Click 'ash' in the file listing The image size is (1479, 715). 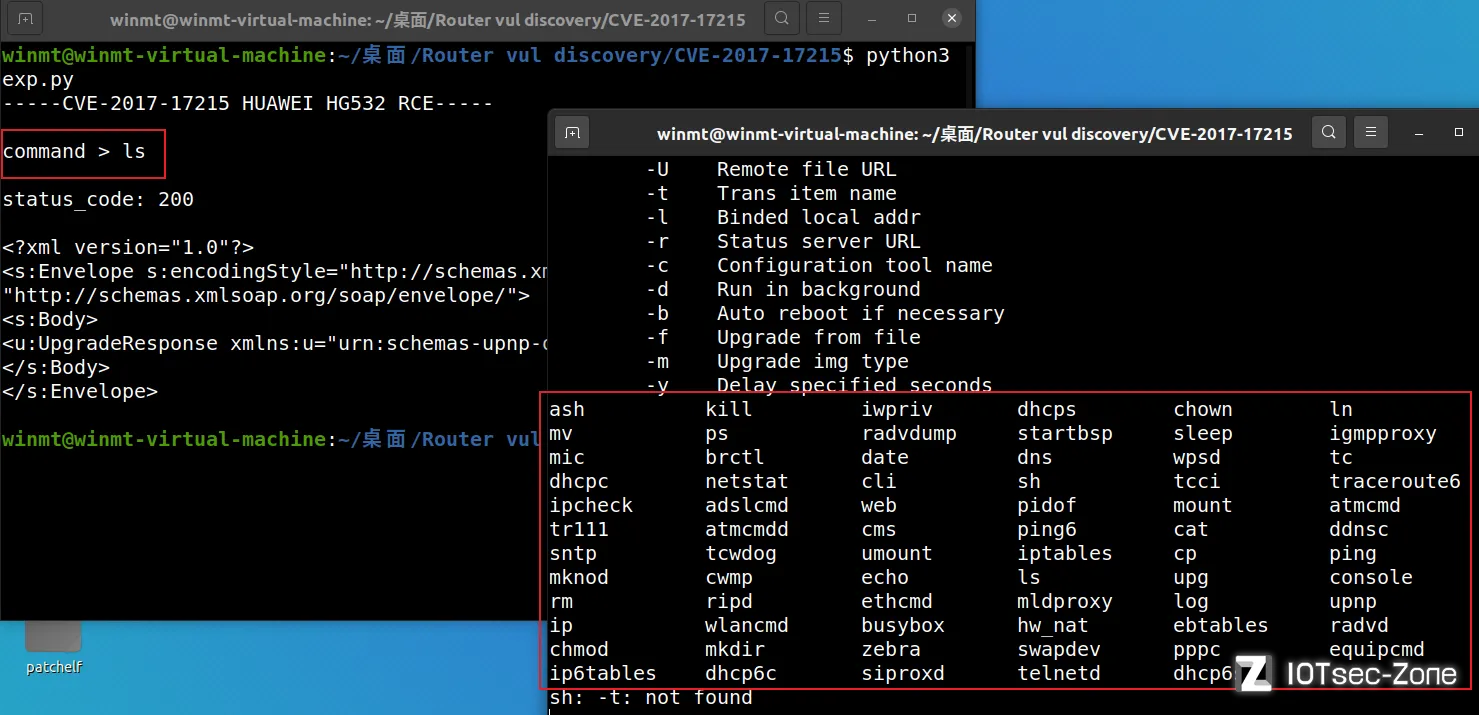click(x=567, y=410)
